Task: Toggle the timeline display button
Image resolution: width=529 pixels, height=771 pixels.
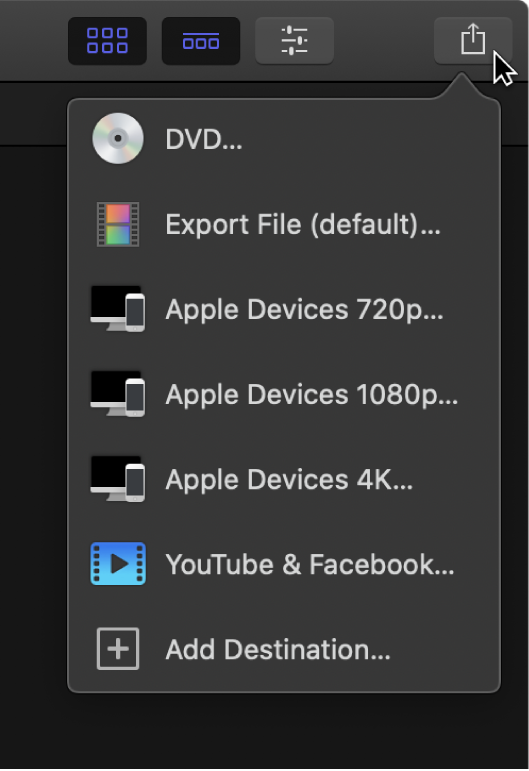Action: [201, 41]
